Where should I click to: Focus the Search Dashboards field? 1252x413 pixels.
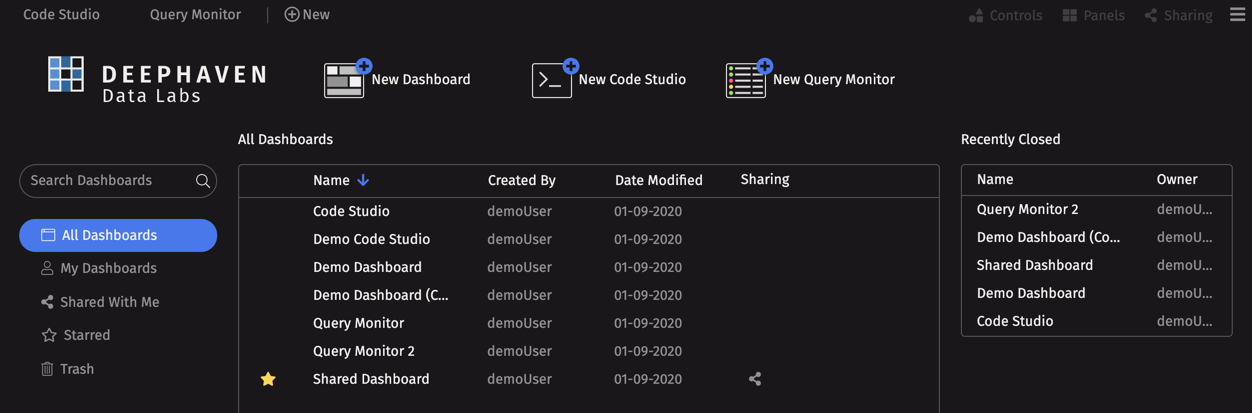click(x=118, y=181)
